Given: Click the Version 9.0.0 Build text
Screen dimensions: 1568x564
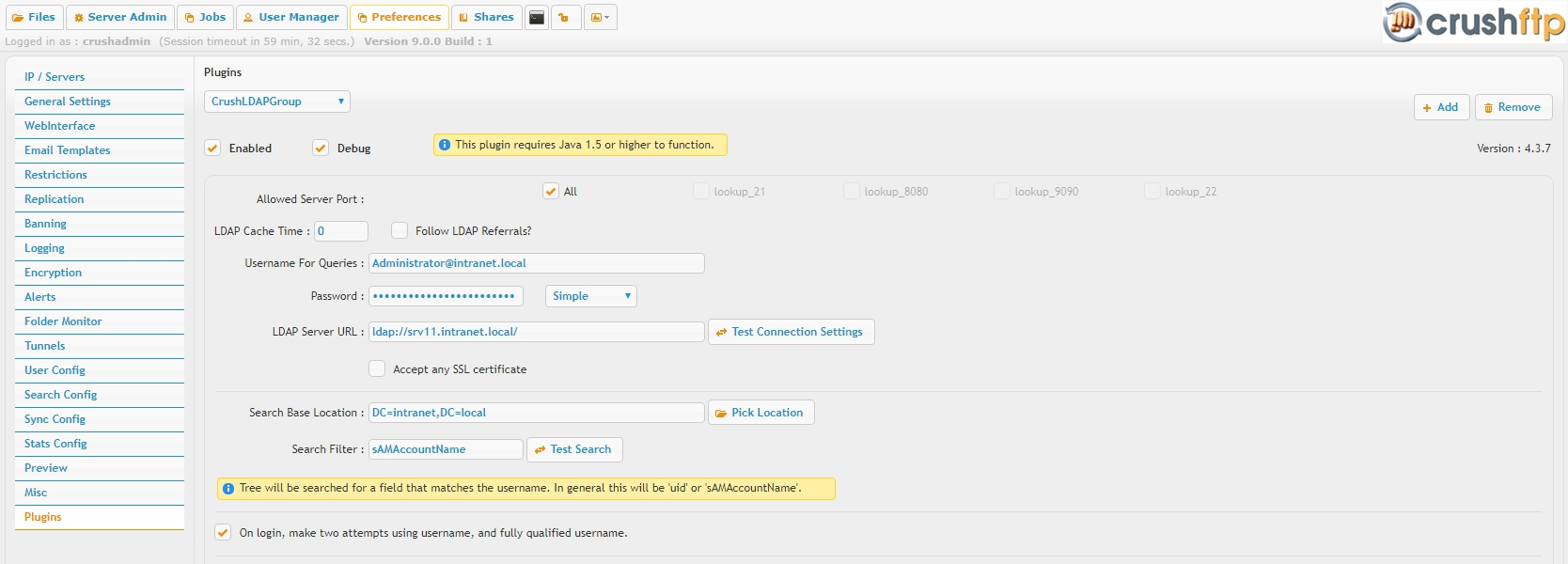Looking at the screenshot, I should point(428,41).
